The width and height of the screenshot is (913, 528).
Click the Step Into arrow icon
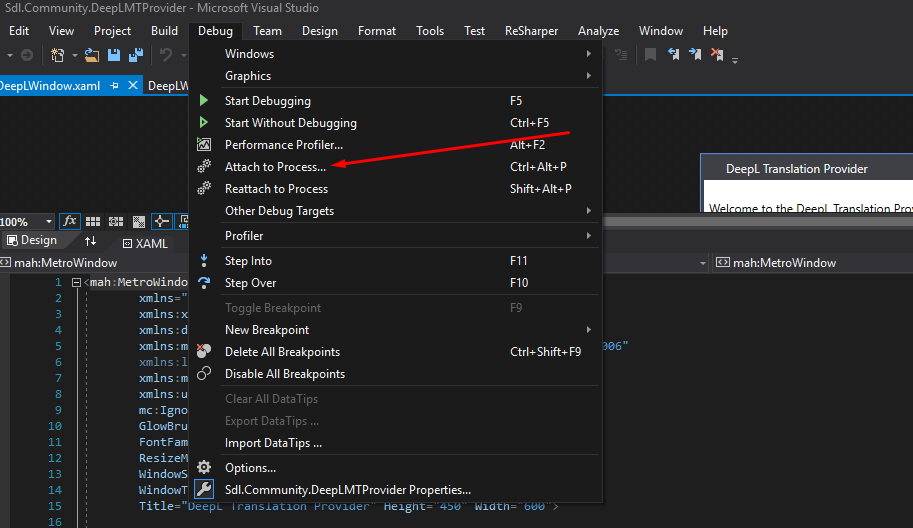pos(204,260)
